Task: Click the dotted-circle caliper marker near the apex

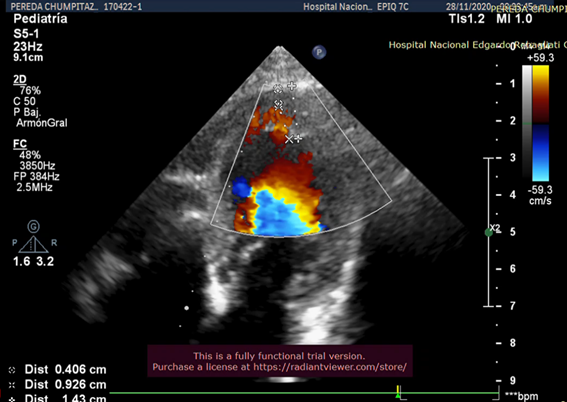Action: point(277,89)
